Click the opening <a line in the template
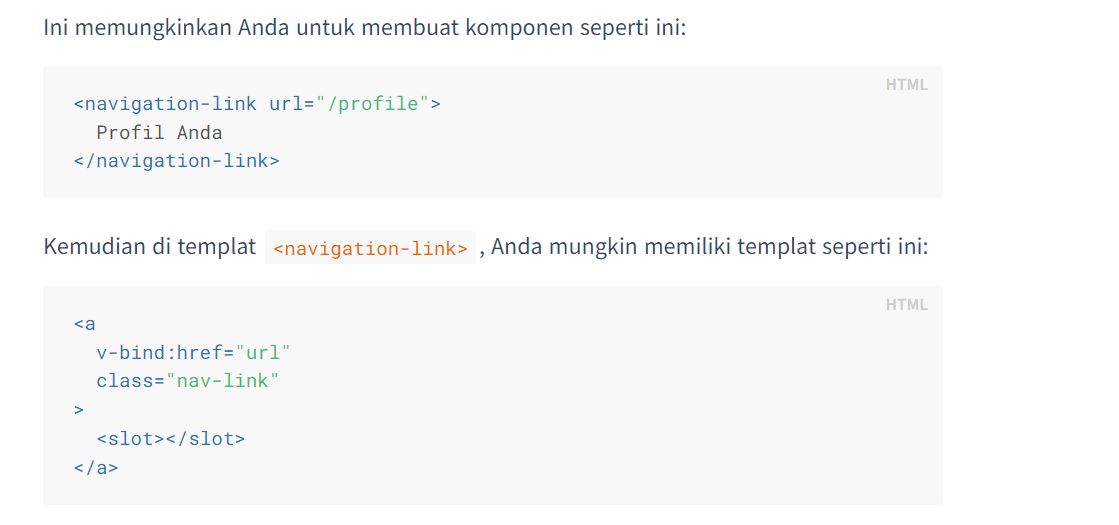Viewport: 1119px width, 525px height. point(84,323)
